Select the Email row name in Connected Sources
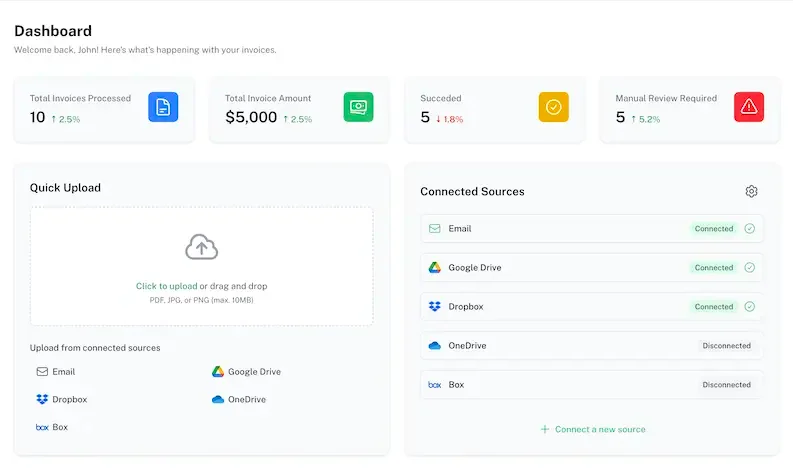793x472 pixels. click(460, 229)
